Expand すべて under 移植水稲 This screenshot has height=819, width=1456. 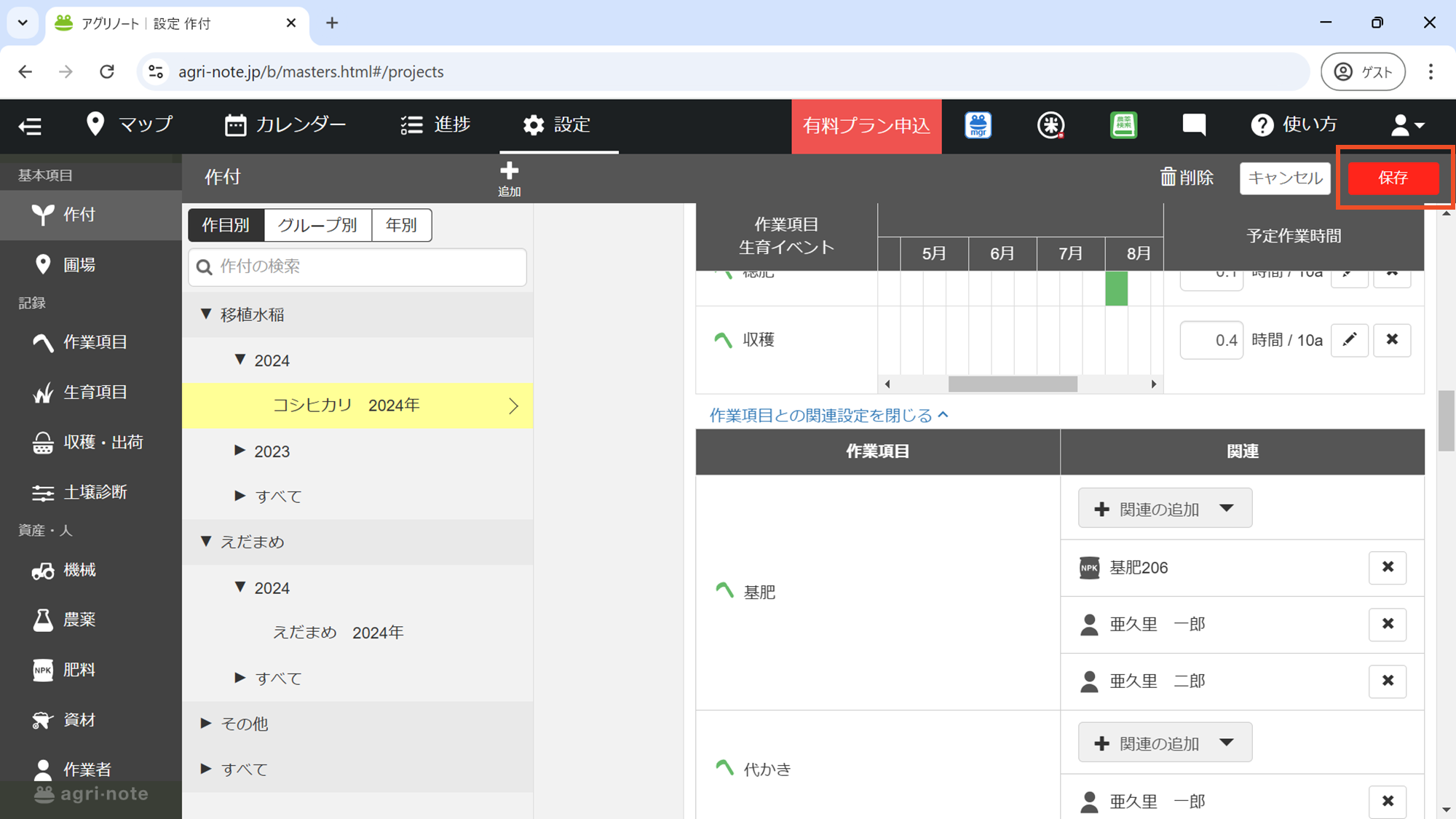point(240,496)
